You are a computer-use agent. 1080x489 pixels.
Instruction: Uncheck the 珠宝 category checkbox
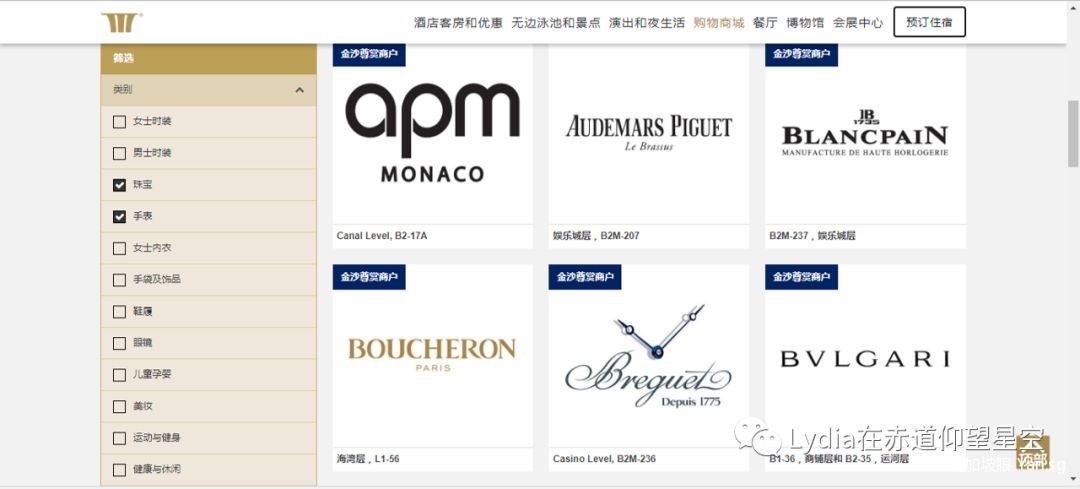tap(120, 185)
